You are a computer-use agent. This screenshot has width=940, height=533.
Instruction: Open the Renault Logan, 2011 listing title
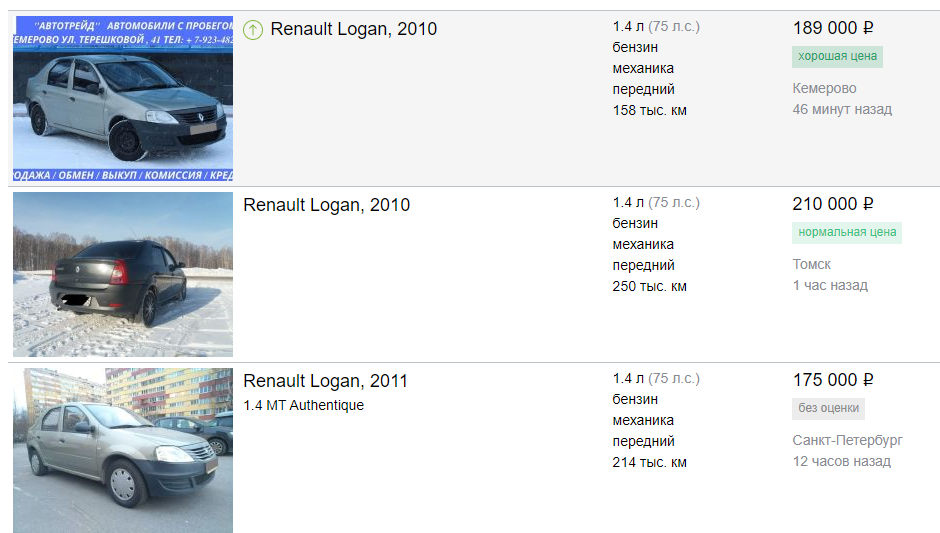click(325, 381)
